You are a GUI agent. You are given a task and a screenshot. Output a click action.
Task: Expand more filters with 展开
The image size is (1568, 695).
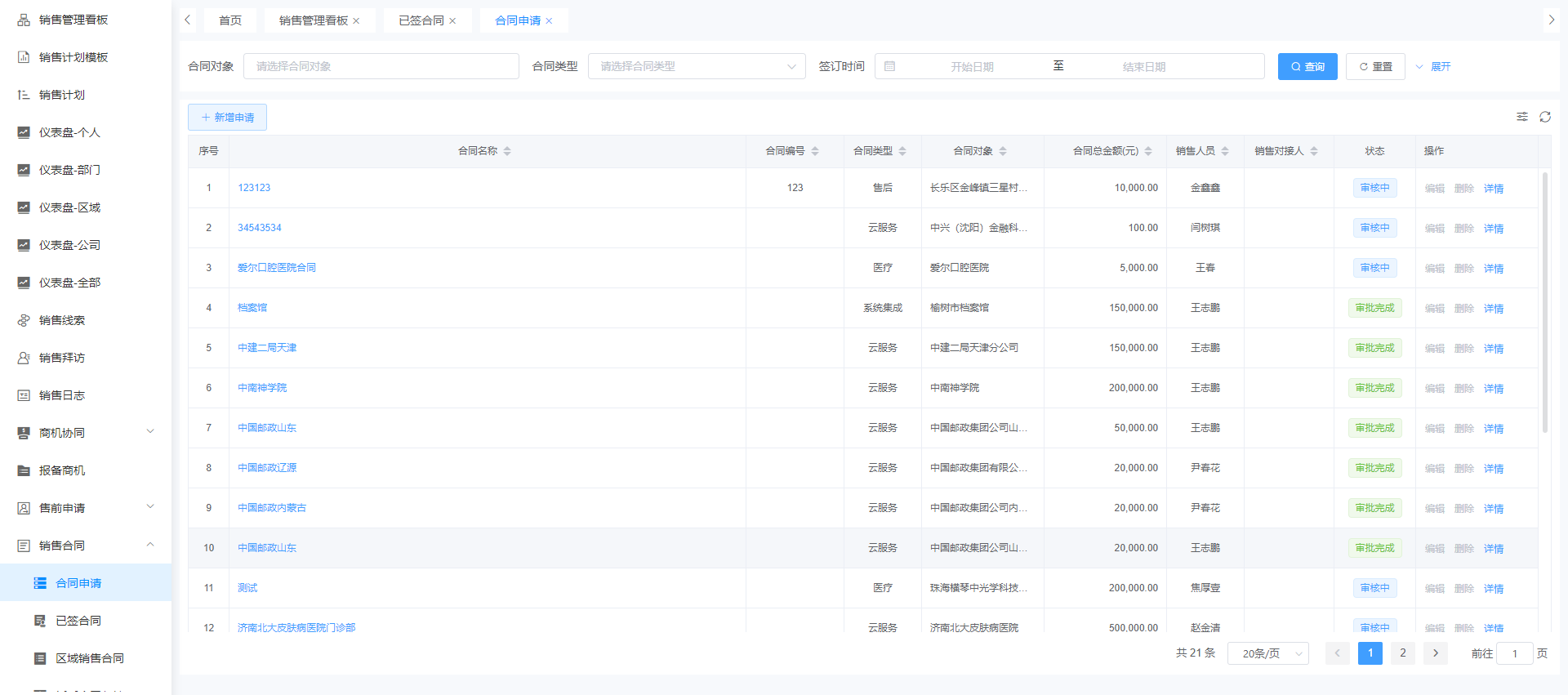1434,66
